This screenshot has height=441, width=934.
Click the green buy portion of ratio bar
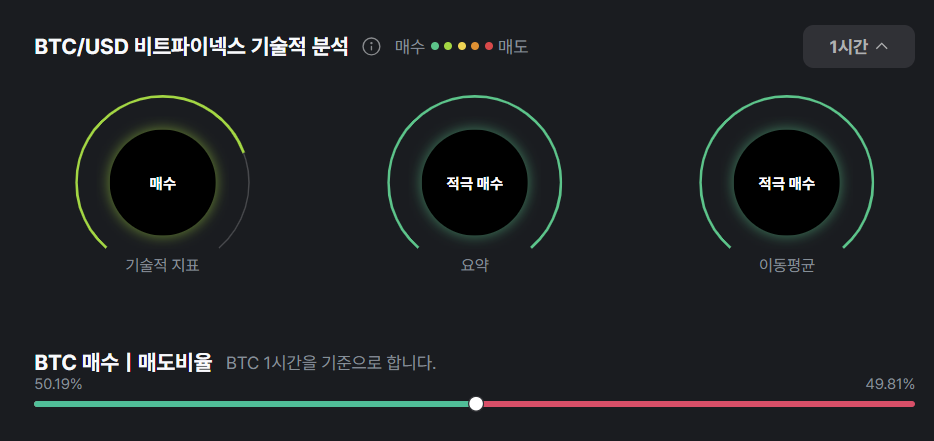(x=251, y=404)
